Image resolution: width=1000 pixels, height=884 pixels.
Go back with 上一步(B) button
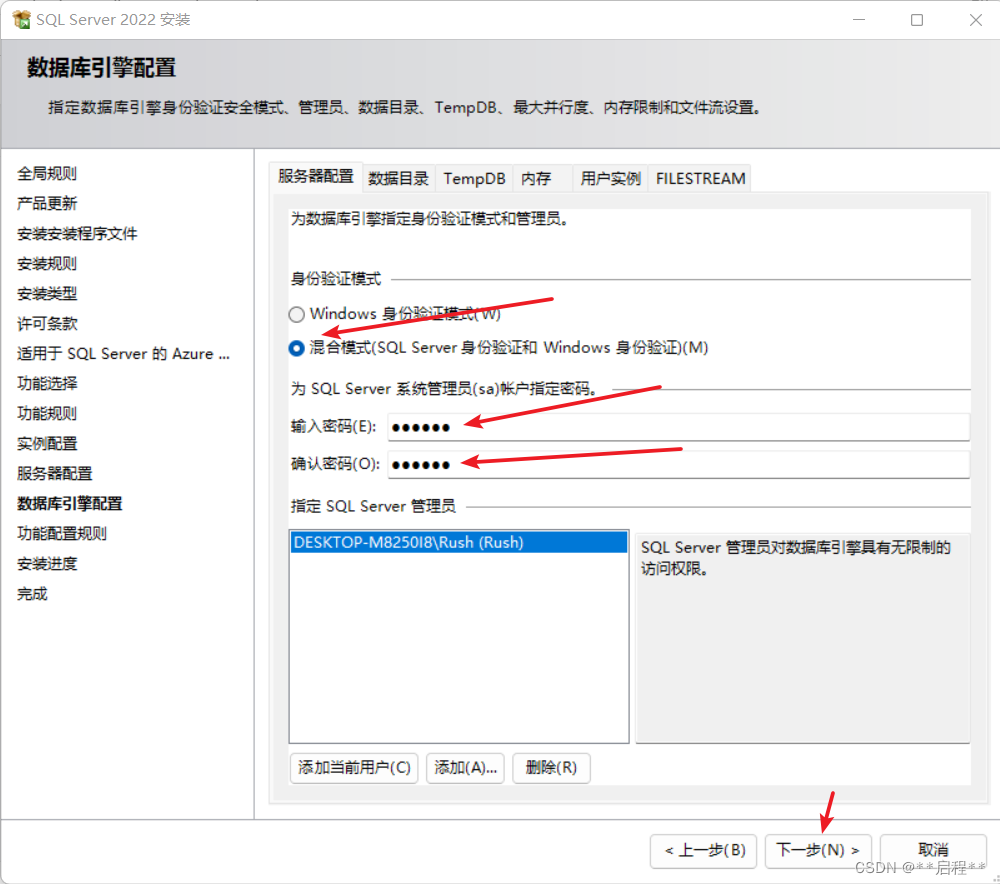[x=703, y=850]
